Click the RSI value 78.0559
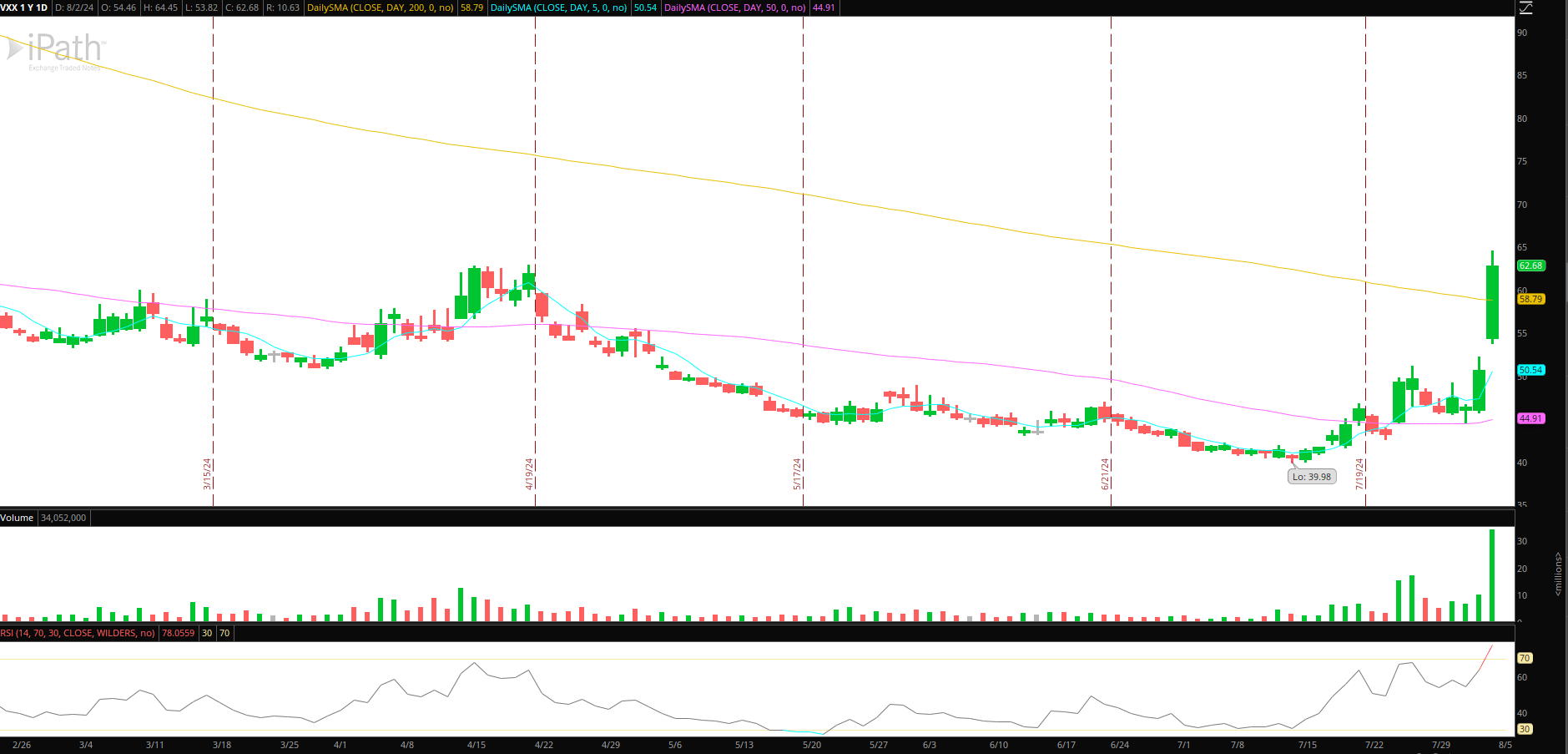Screen dimensions: 1568x754 (x=178, y=633)
